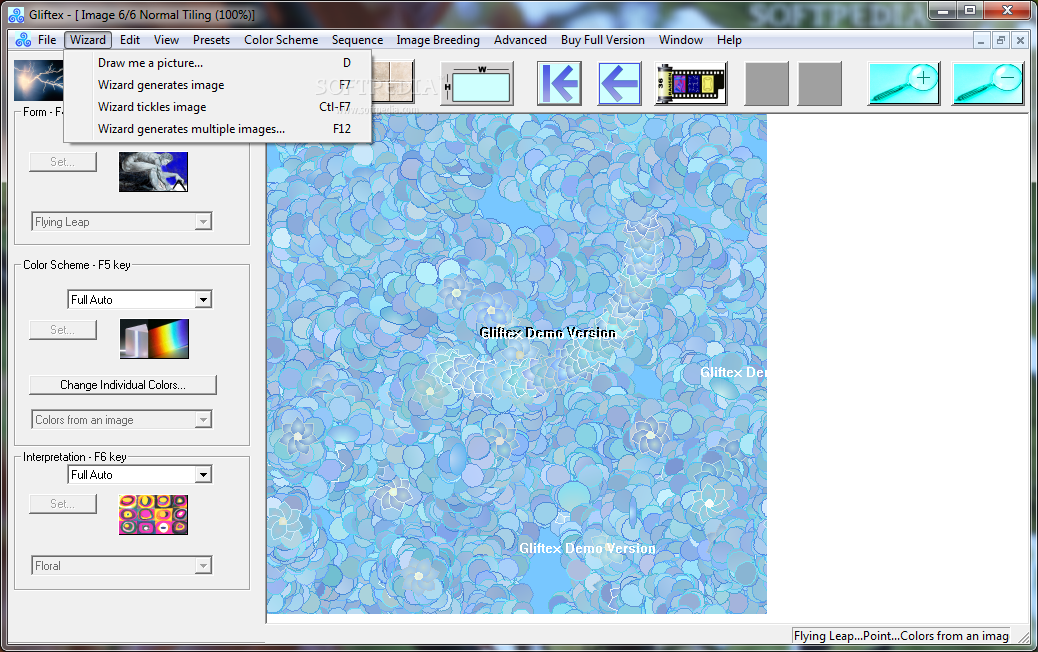
Task: Open the Presets menu
Action: (x=211, y=40)
